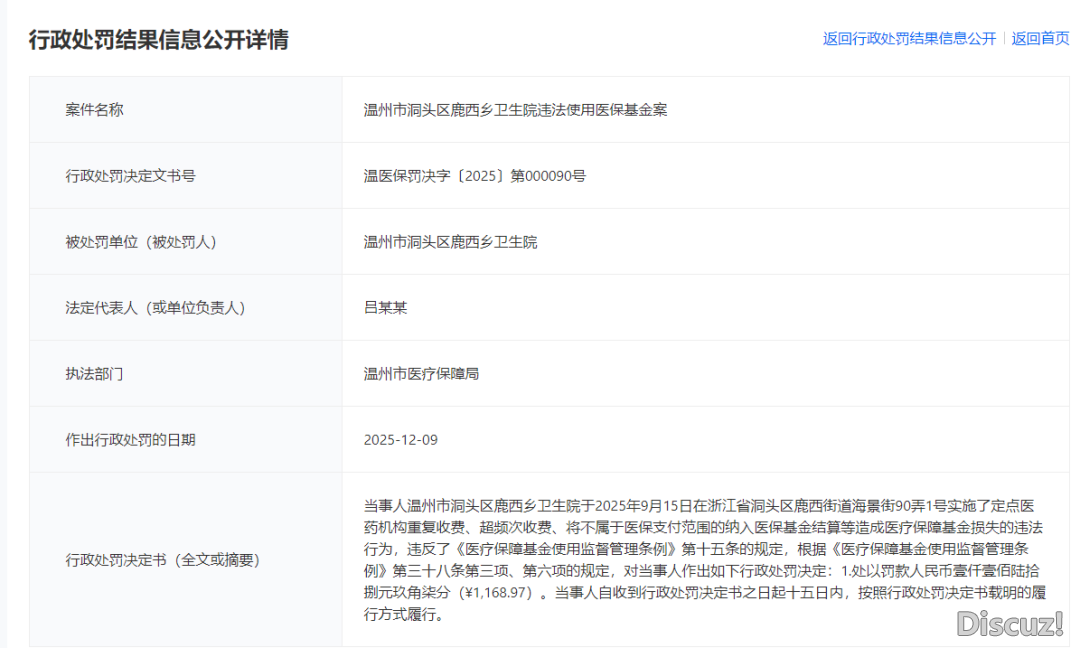Click document number 温医保罚决字〔2025〕第000090号

[474, 176]
